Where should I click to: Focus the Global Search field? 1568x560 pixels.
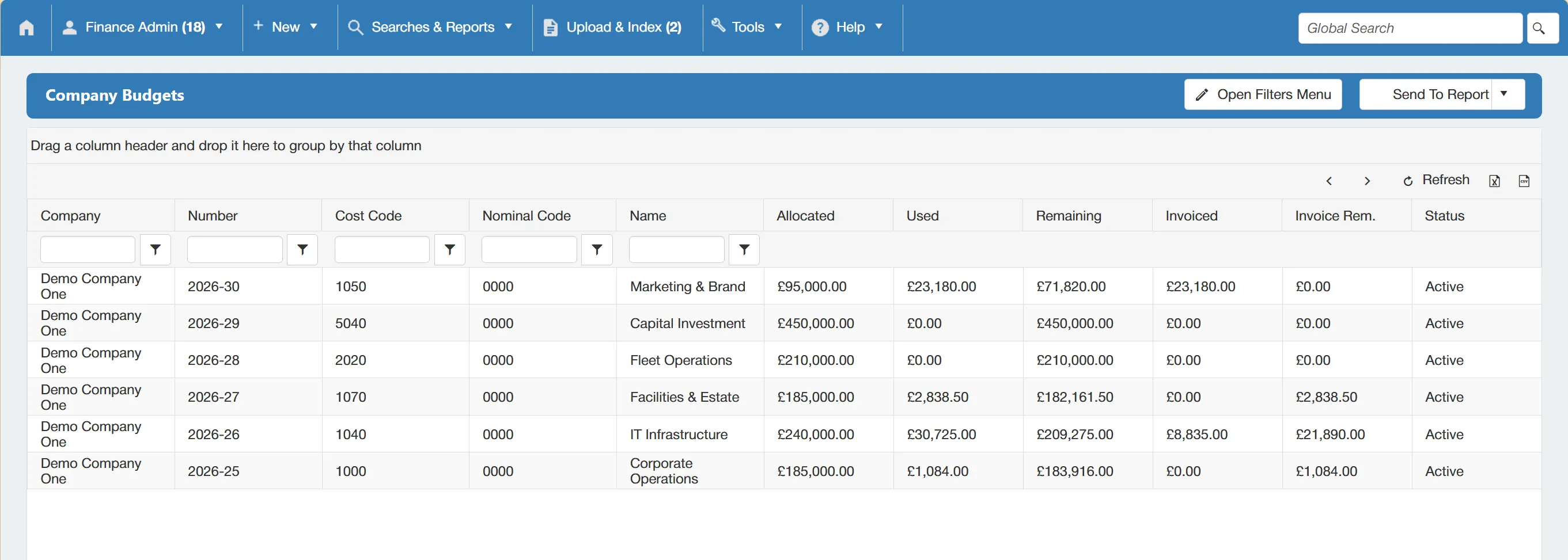[x=1410, y=28]
